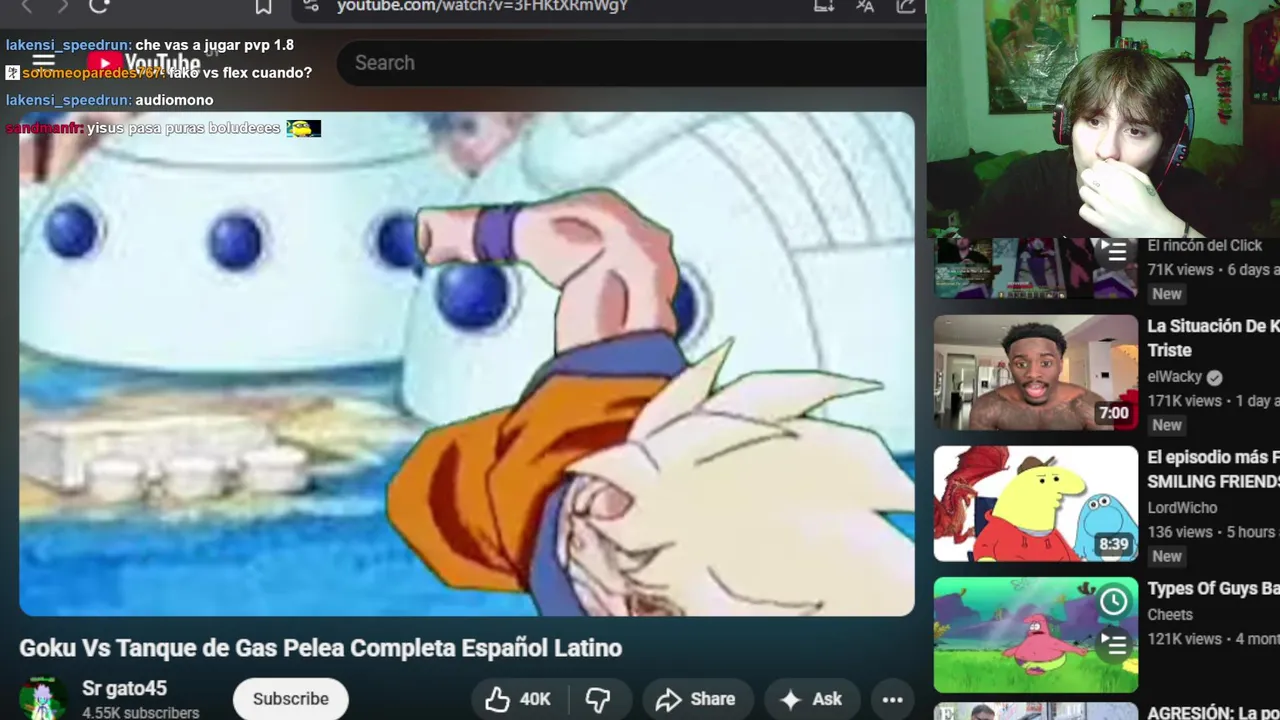
Task: Click the Ask button
Action: 811,699
